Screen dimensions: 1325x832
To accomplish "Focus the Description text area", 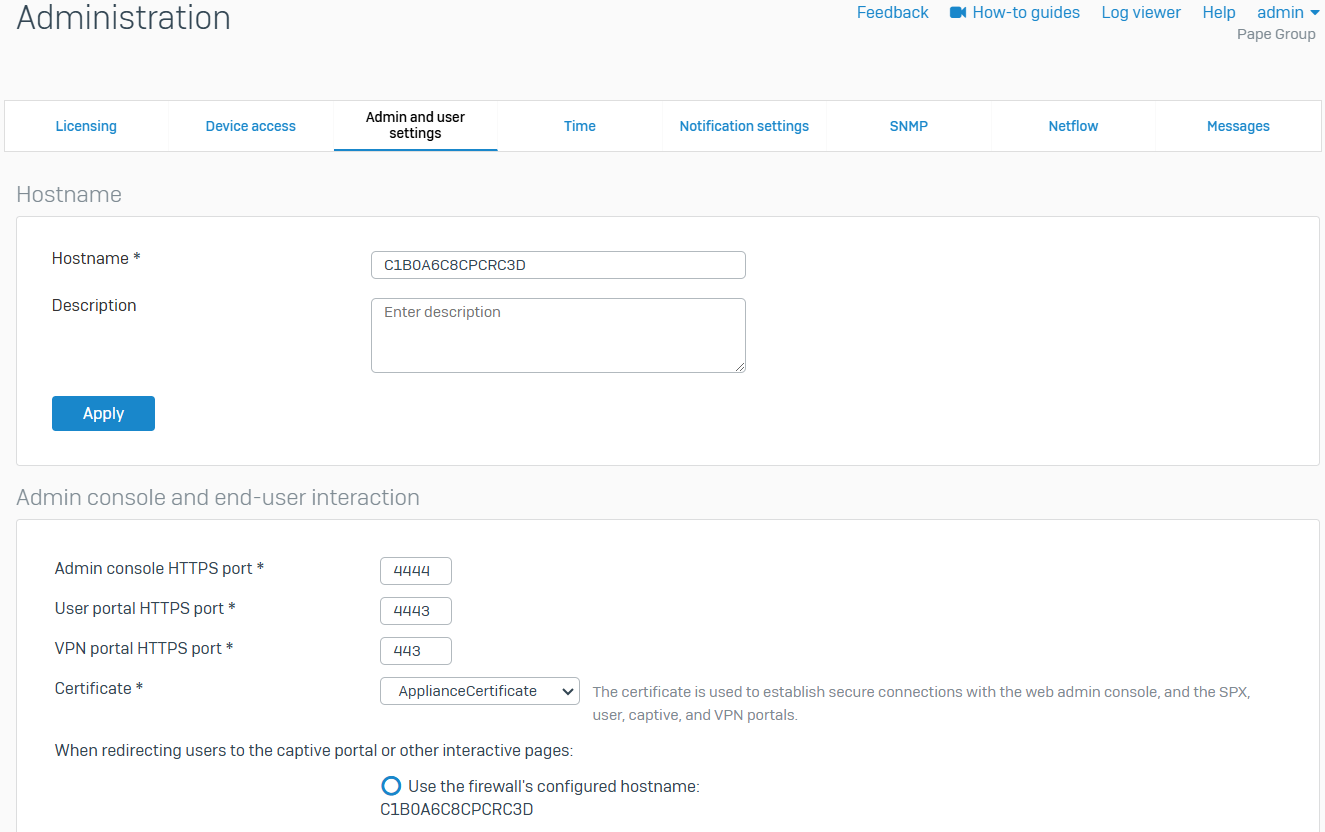I will pos(558,335).
